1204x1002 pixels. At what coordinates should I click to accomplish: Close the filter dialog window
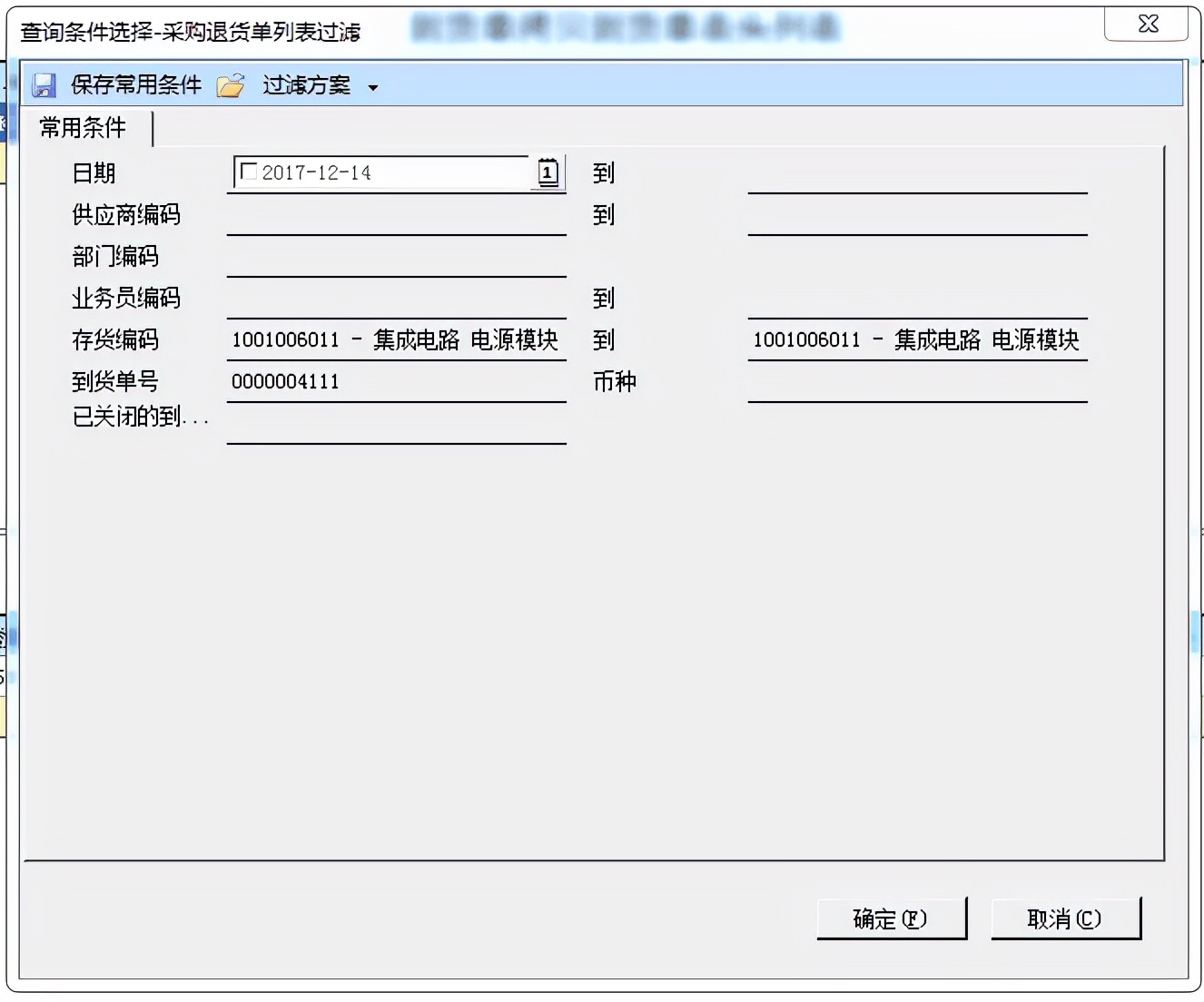pyautogui.click(x=1147, y=24)
